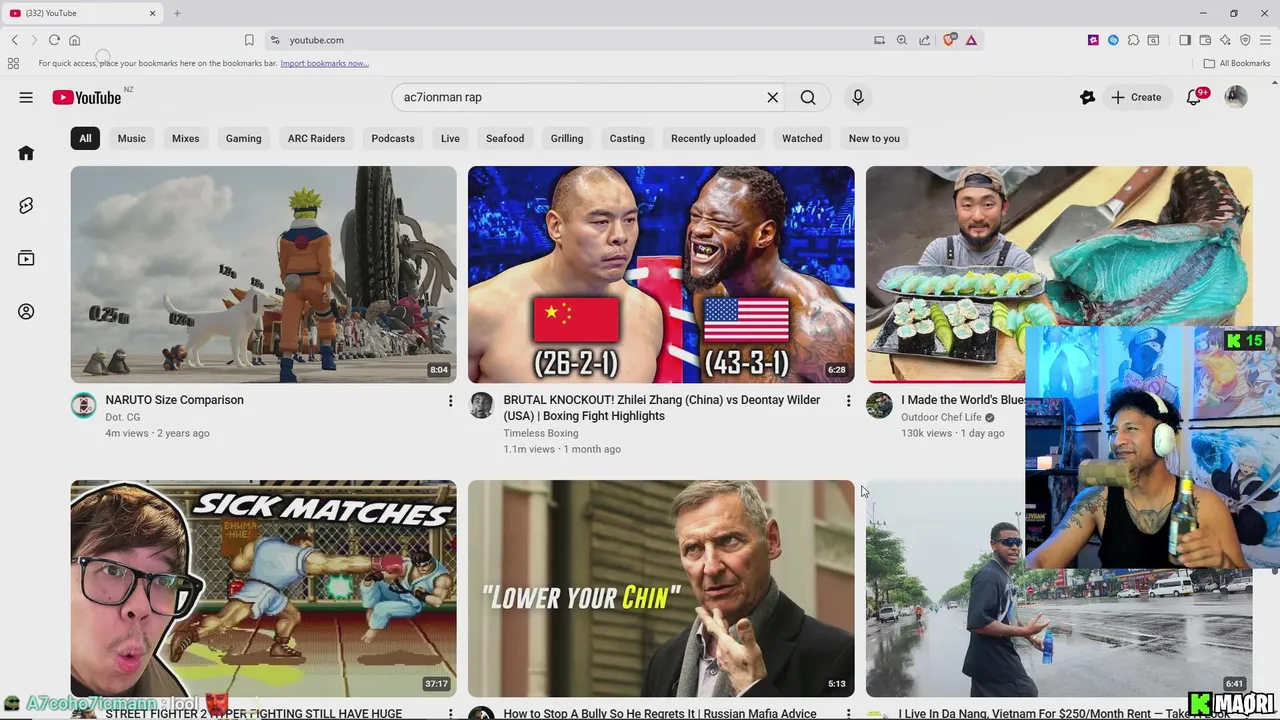Reload the page with the refresh icon
Image resolution: width=1280 pixels, height=720 pixels.
coord(54,40)
